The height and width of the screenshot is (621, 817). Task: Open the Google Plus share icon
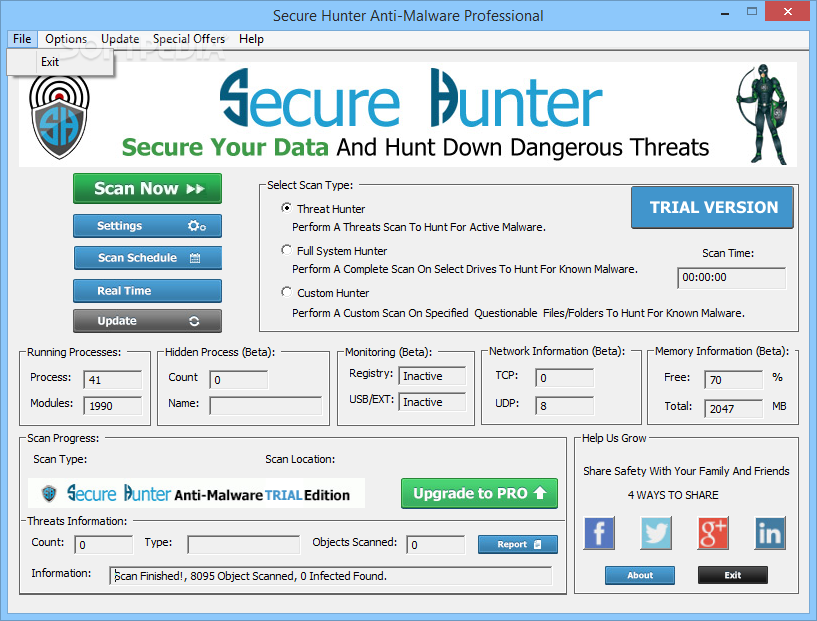[x=713, y=533]
